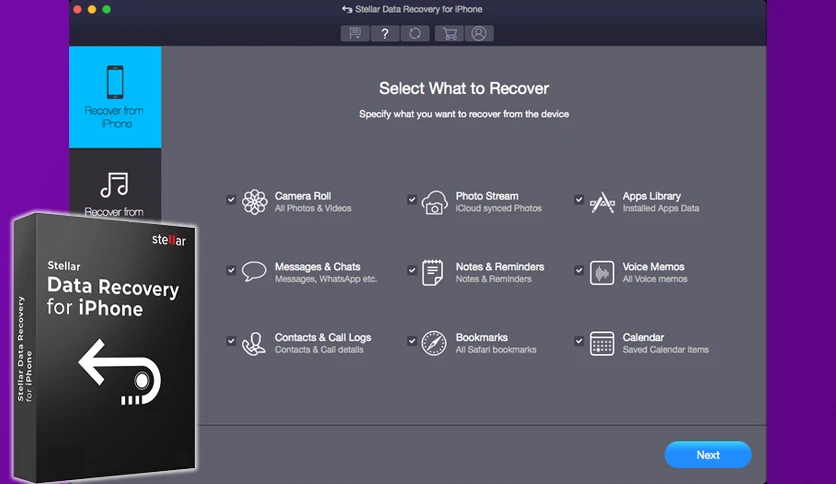Uncheck the Apps Library checkbox
The image size is (836, 484).
[x=579, y=200]
